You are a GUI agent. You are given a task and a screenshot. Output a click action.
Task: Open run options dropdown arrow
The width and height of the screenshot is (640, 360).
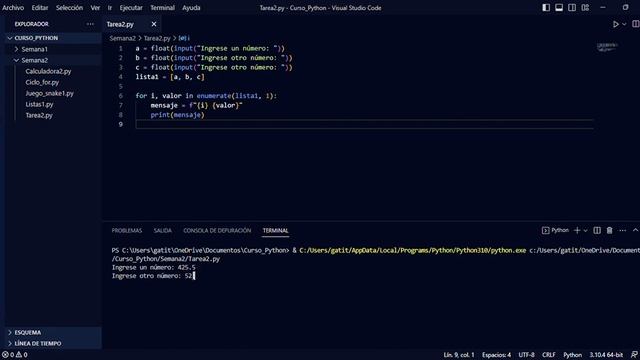[624, 24]
